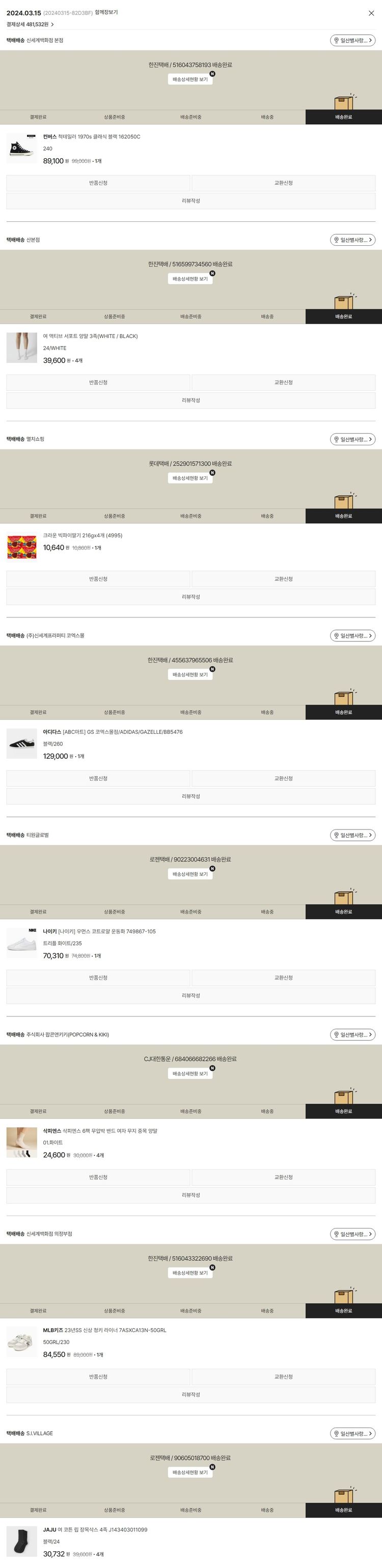Request exchange for 크라운 빅파이딸기
Viewport: 382px width, 1568px height.
[x=283, y=579]
